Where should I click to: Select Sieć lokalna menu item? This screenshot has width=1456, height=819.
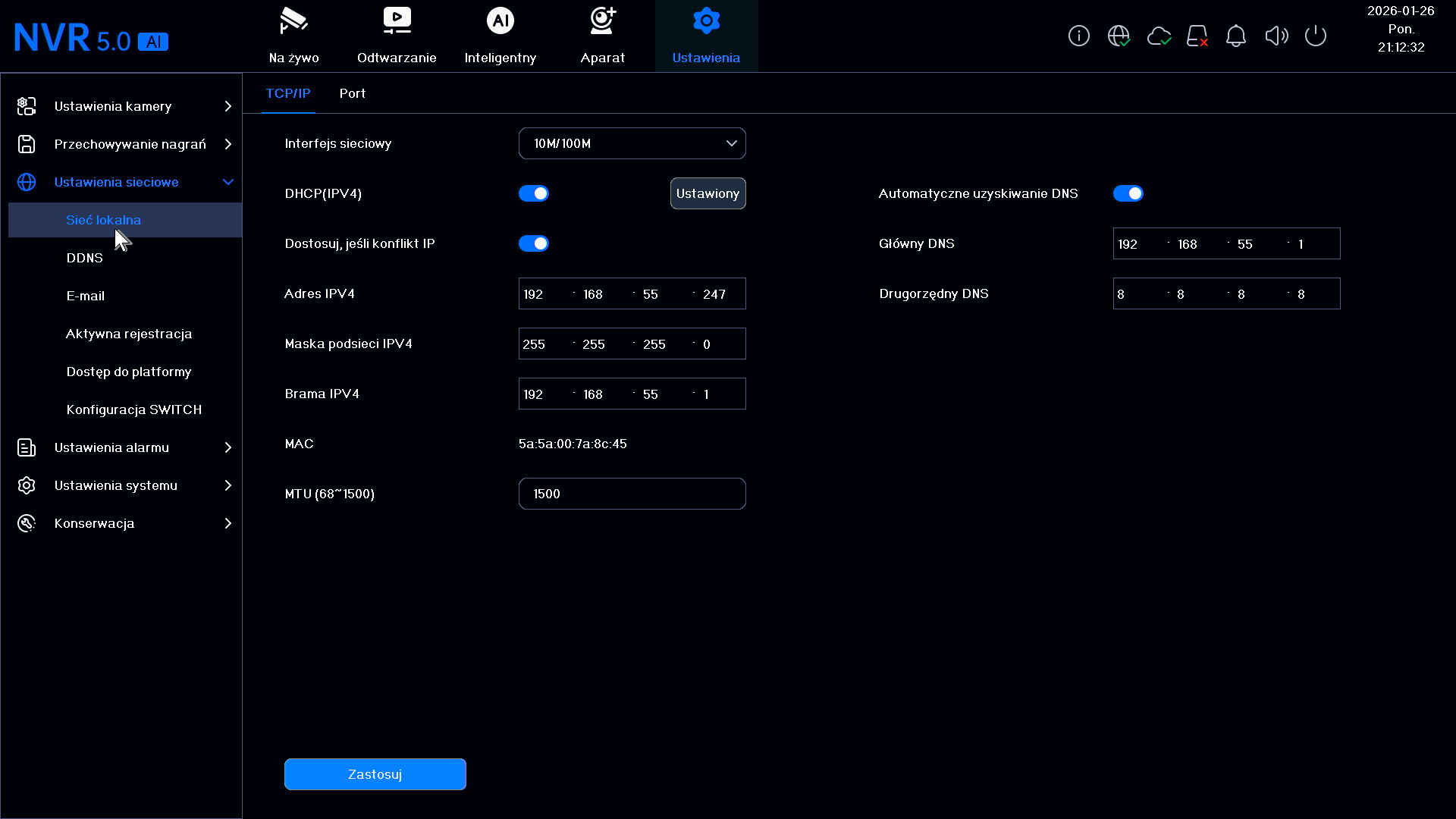tap(125, 220)
